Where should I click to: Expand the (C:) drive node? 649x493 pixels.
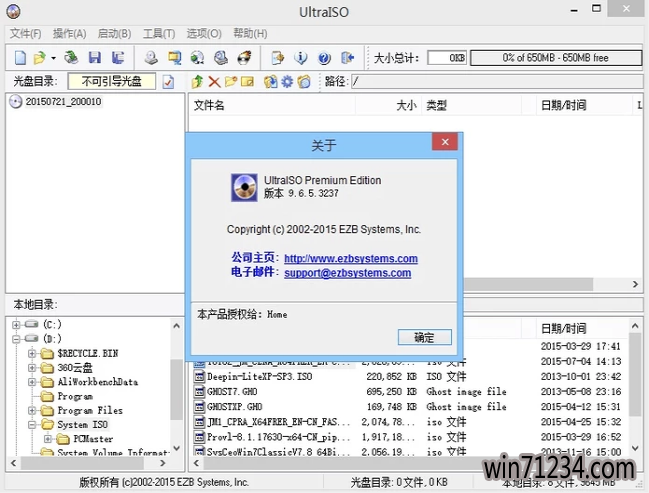click(16, 325)
